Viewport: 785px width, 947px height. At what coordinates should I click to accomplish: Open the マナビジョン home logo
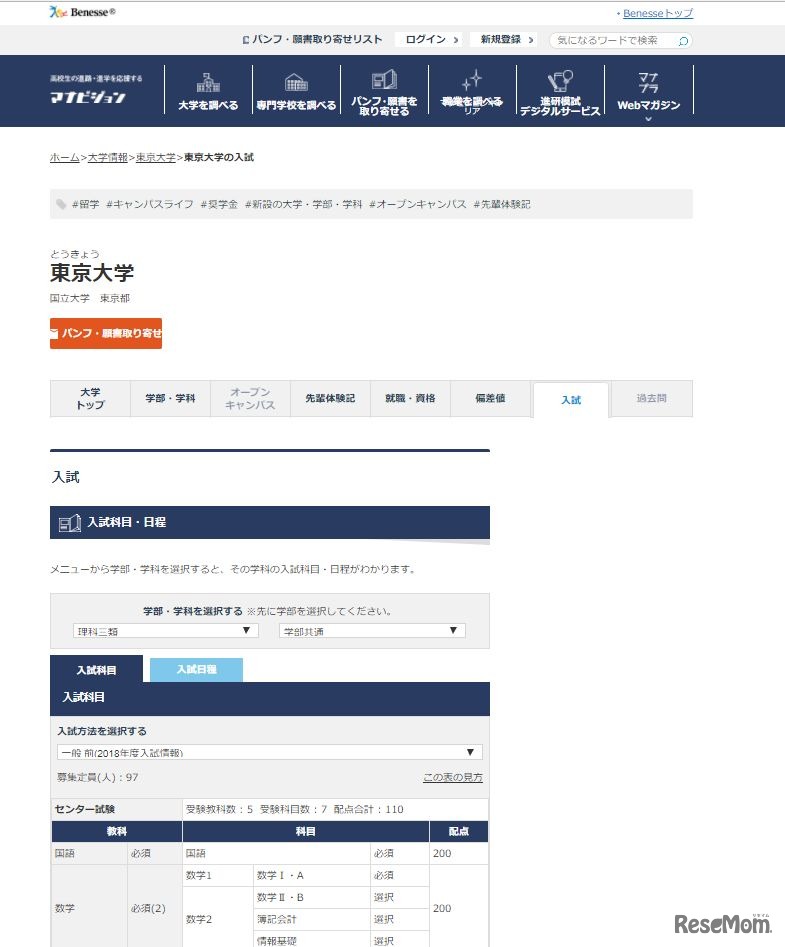tap(96, 91)
